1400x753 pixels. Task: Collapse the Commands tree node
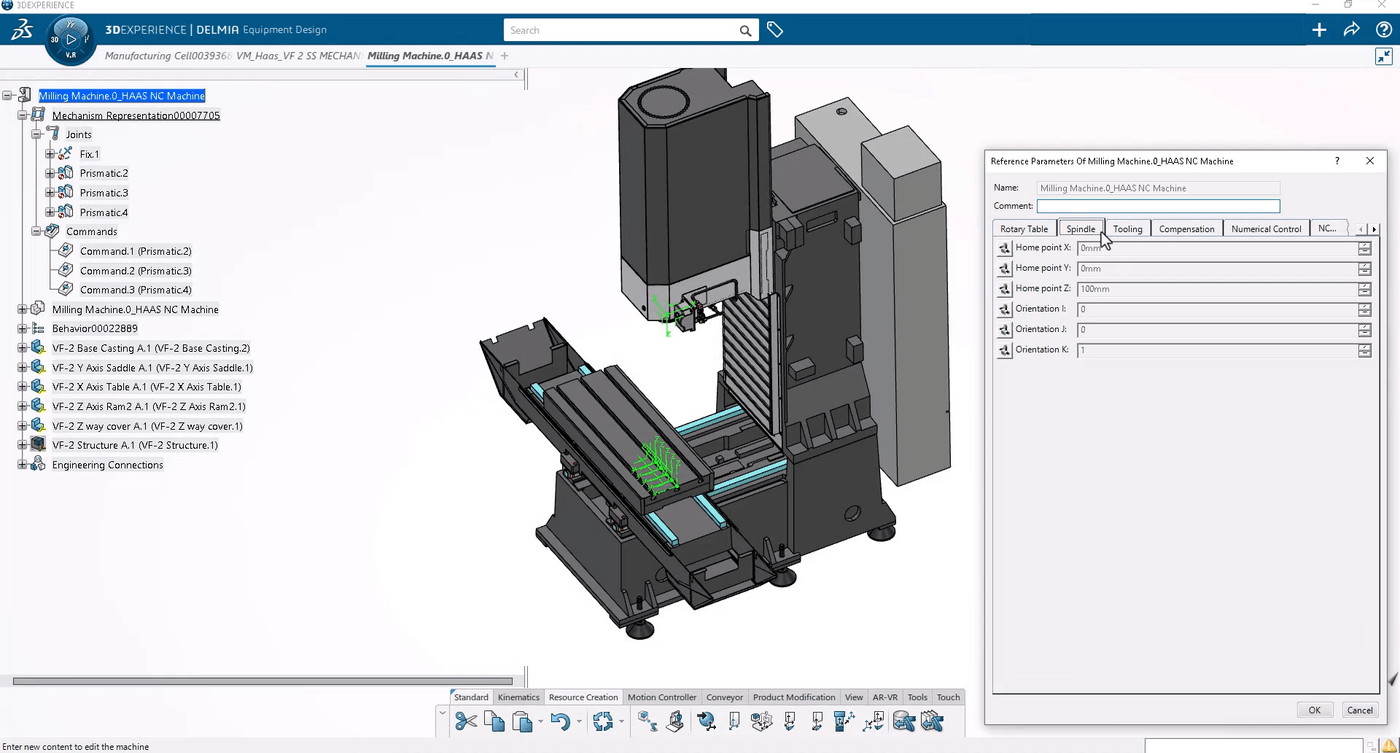click(x=36, y=232)
